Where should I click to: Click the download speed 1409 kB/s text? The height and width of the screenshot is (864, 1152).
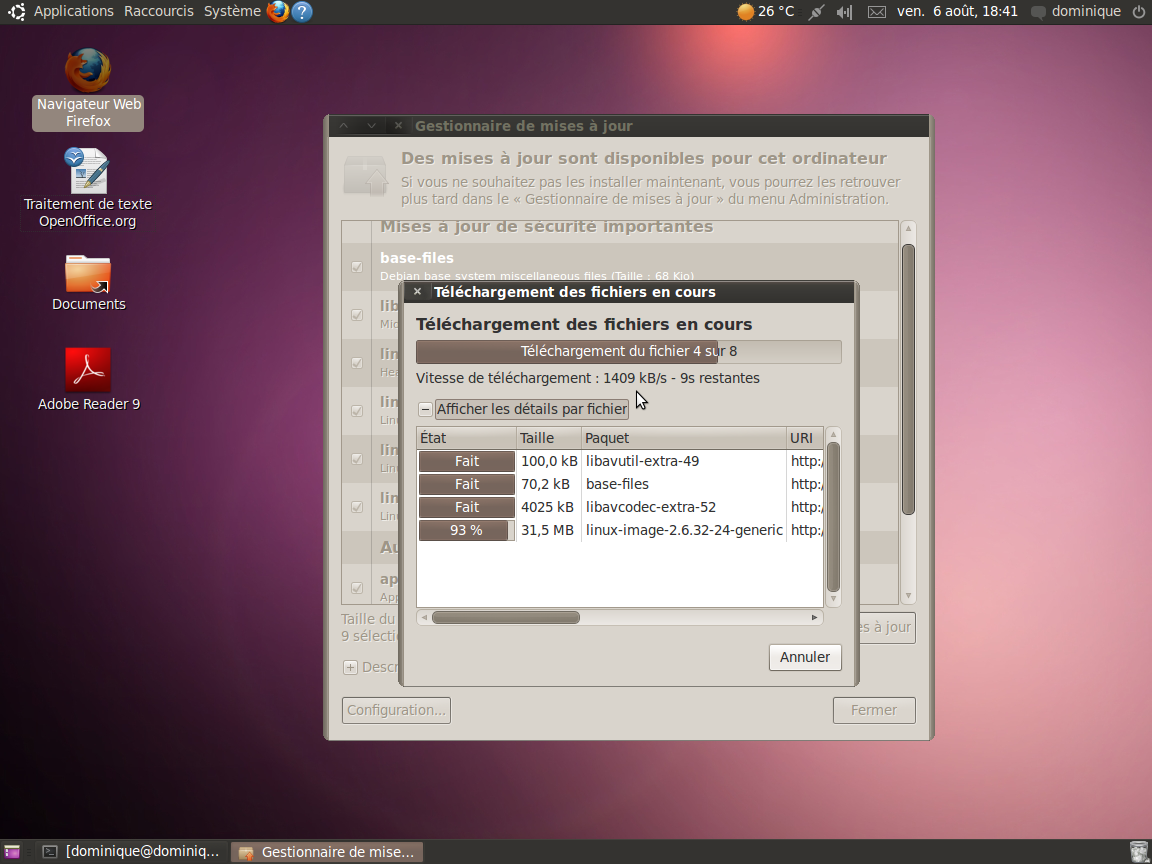pos(635,378)
